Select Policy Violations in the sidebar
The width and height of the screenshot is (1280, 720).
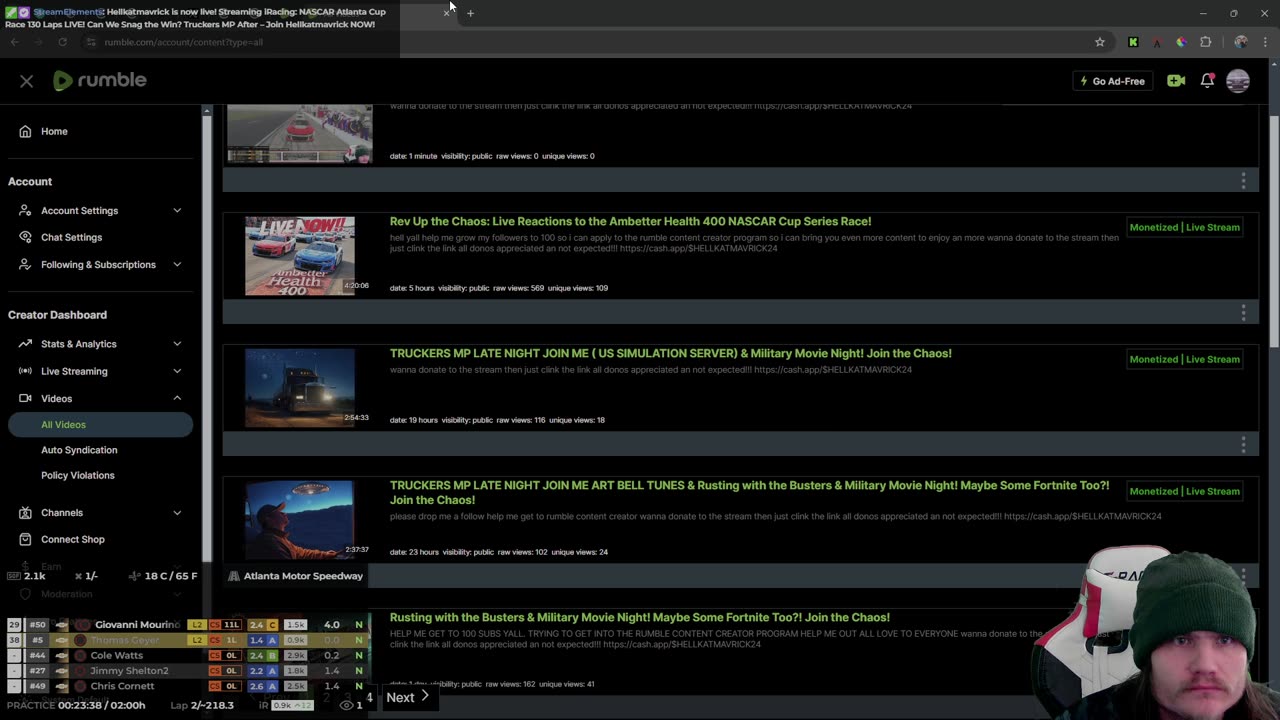coord(77,475)
